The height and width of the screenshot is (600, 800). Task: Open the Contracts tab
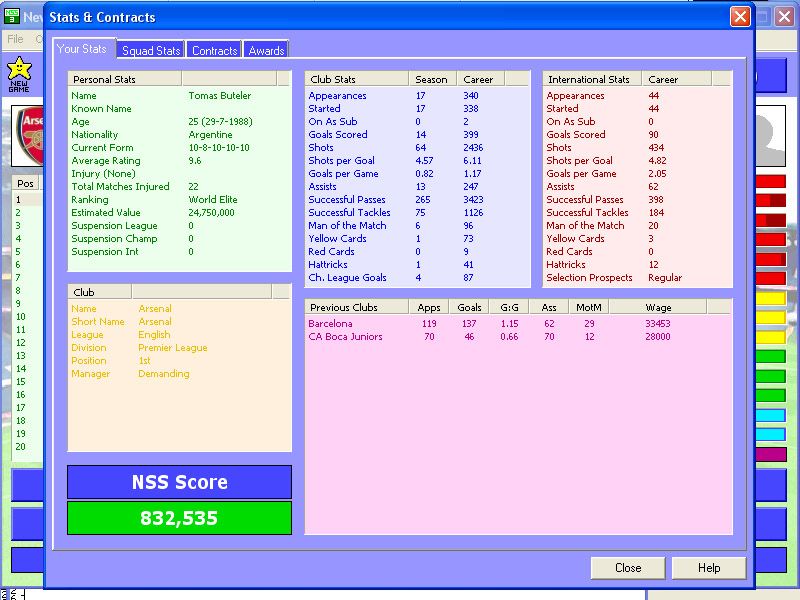tap(214, 50)
